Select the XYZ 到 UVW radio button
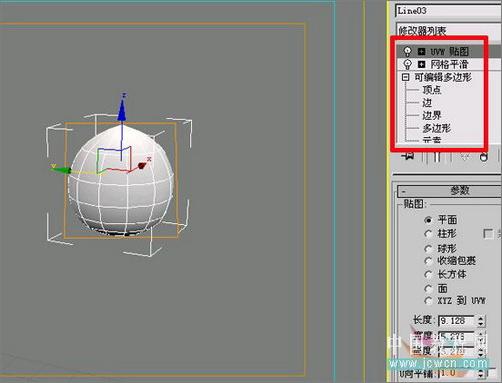This screenshot has height=383, width=502. tap(429, 301)
